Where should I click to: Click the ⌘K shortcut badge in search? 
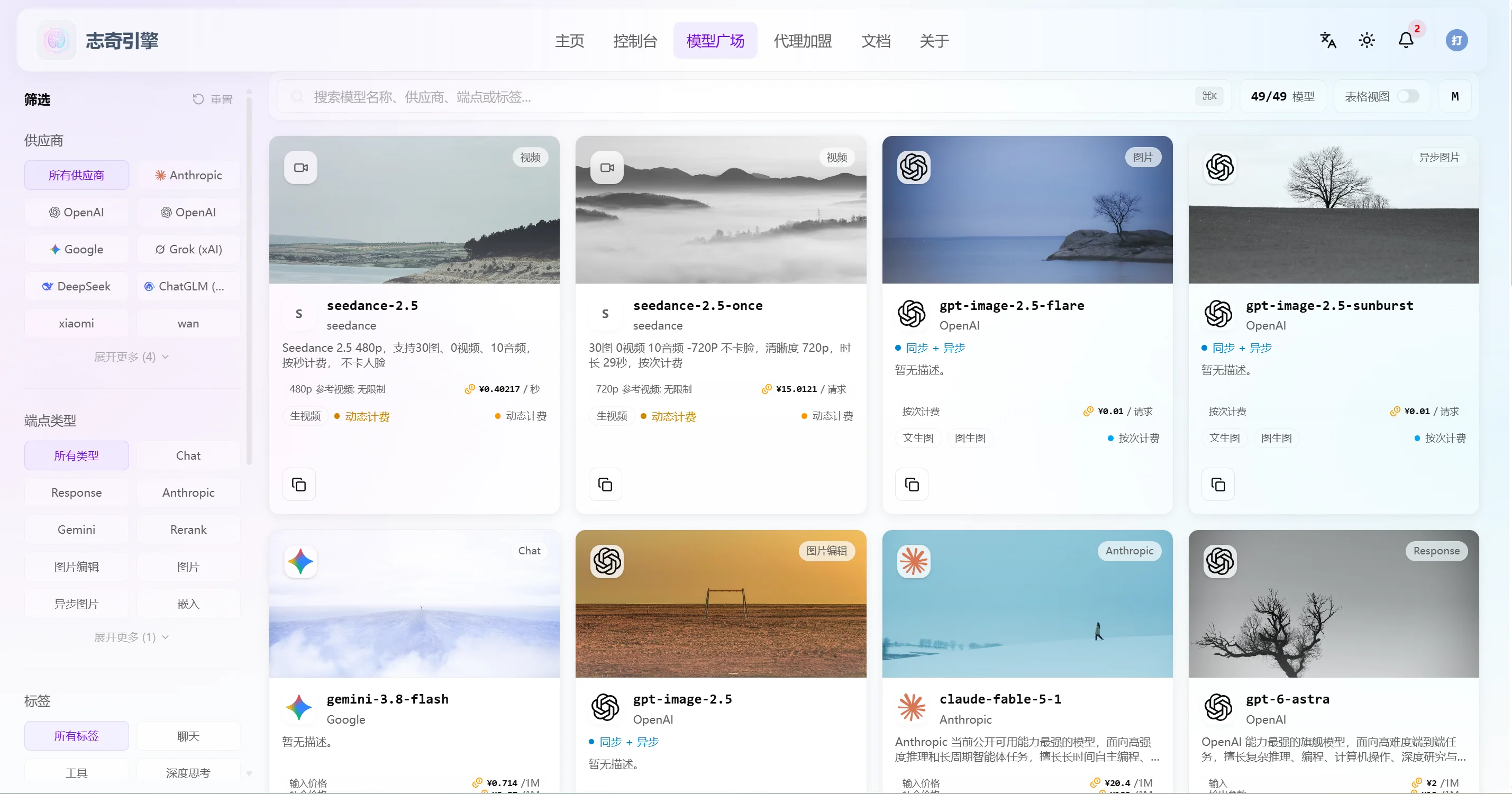click(x=1208, y=96)
